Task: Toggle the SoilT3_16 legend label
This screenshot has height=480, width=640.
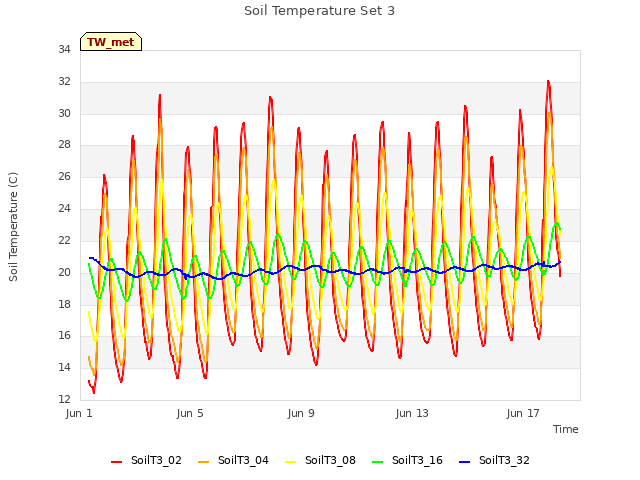Action: [417, 460]
